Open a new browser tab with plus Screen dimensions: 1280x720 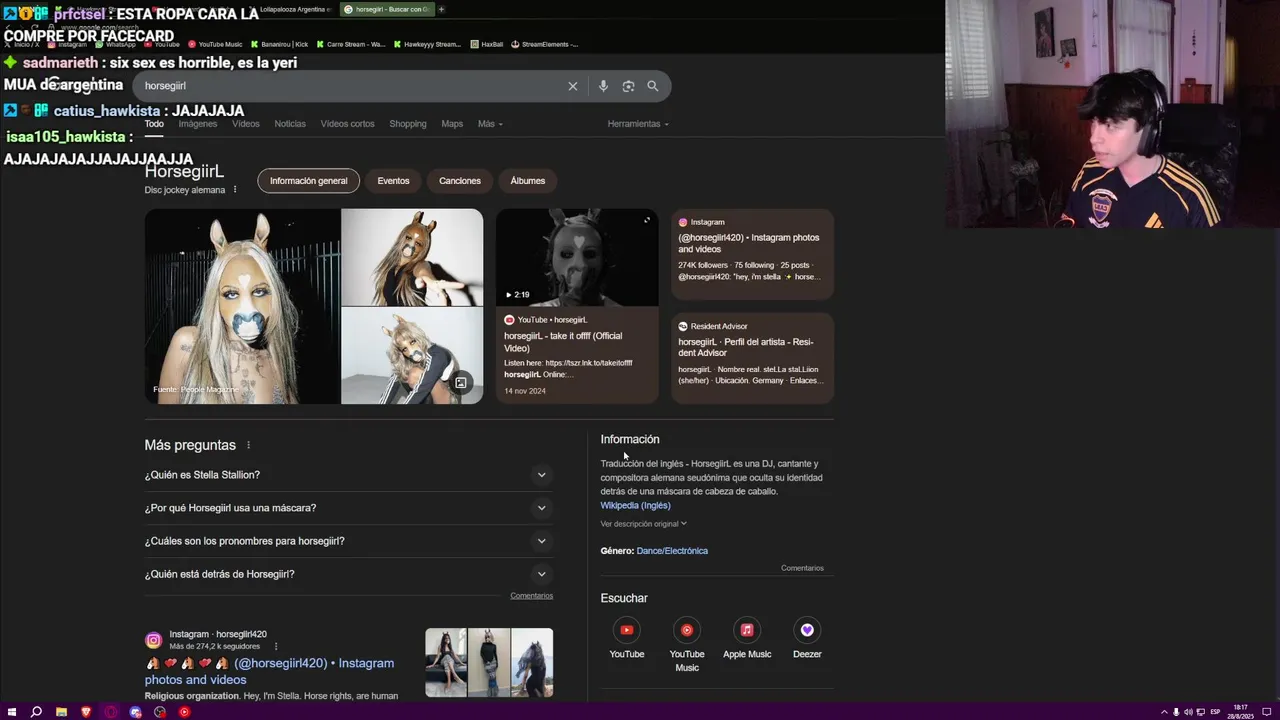coord(441,9)
